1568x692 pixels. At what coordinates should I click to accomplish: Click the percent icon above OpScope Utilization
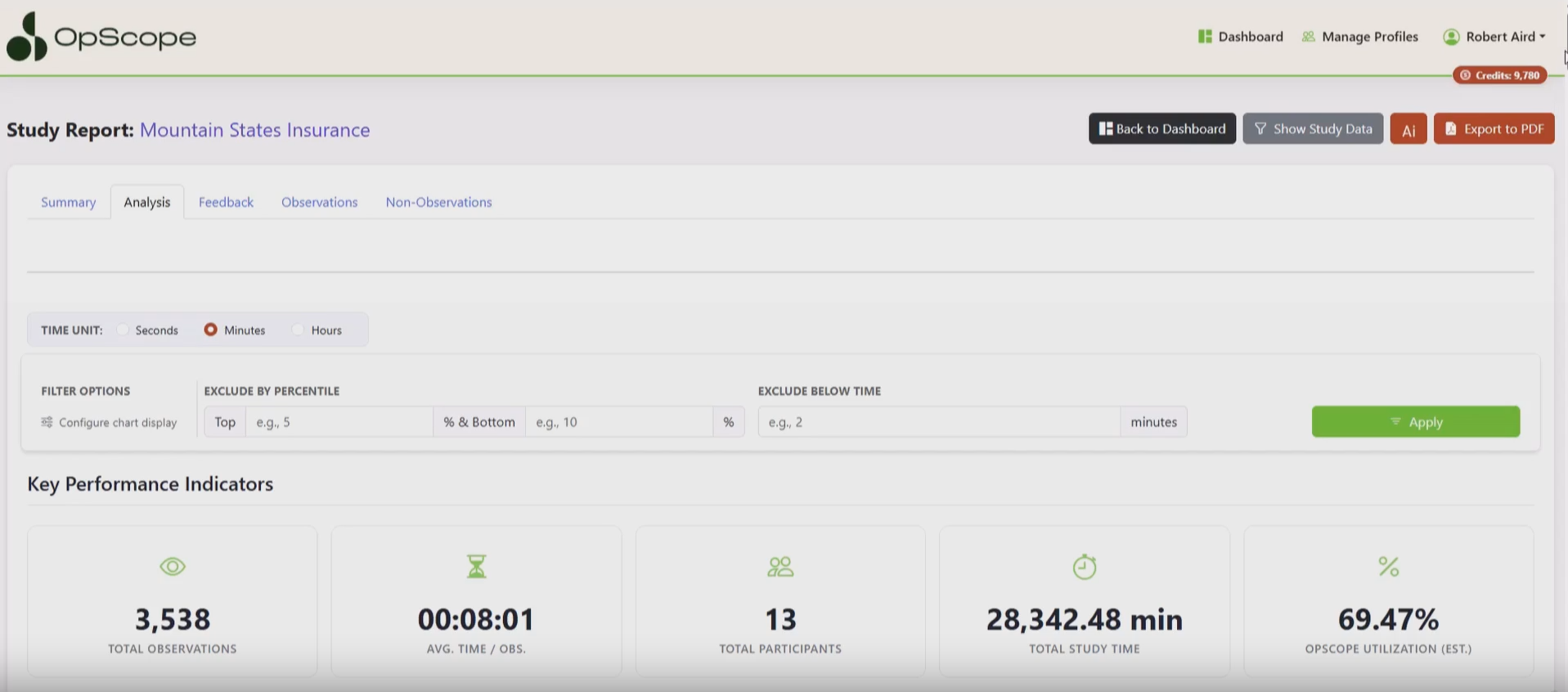pyautogui.click(x=1388, y=566)
